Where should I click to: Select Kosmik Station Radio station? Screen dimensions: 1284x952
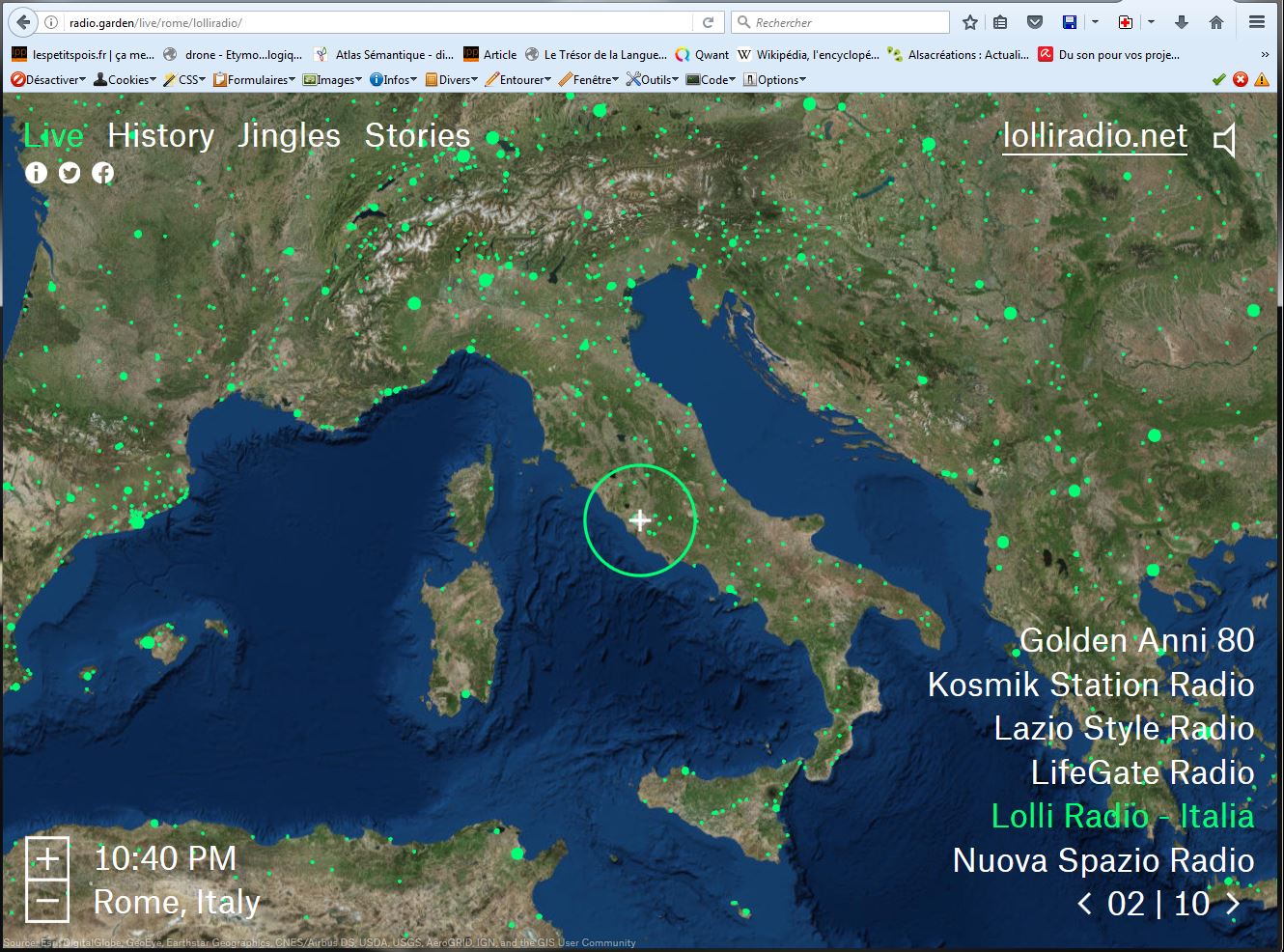coord(1090,685)
